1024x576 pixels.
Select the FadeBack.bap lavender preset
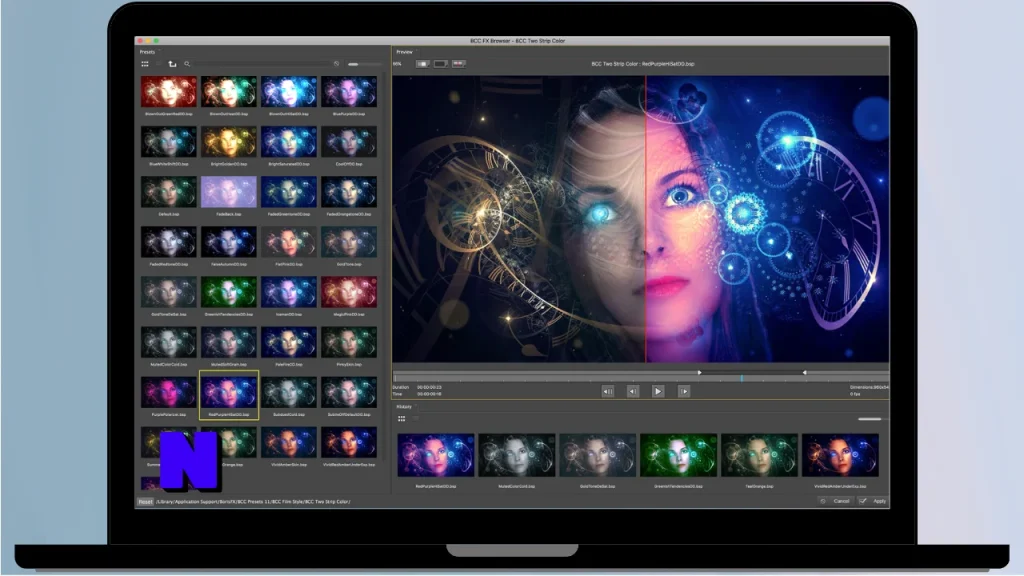(x=229, y=192)
